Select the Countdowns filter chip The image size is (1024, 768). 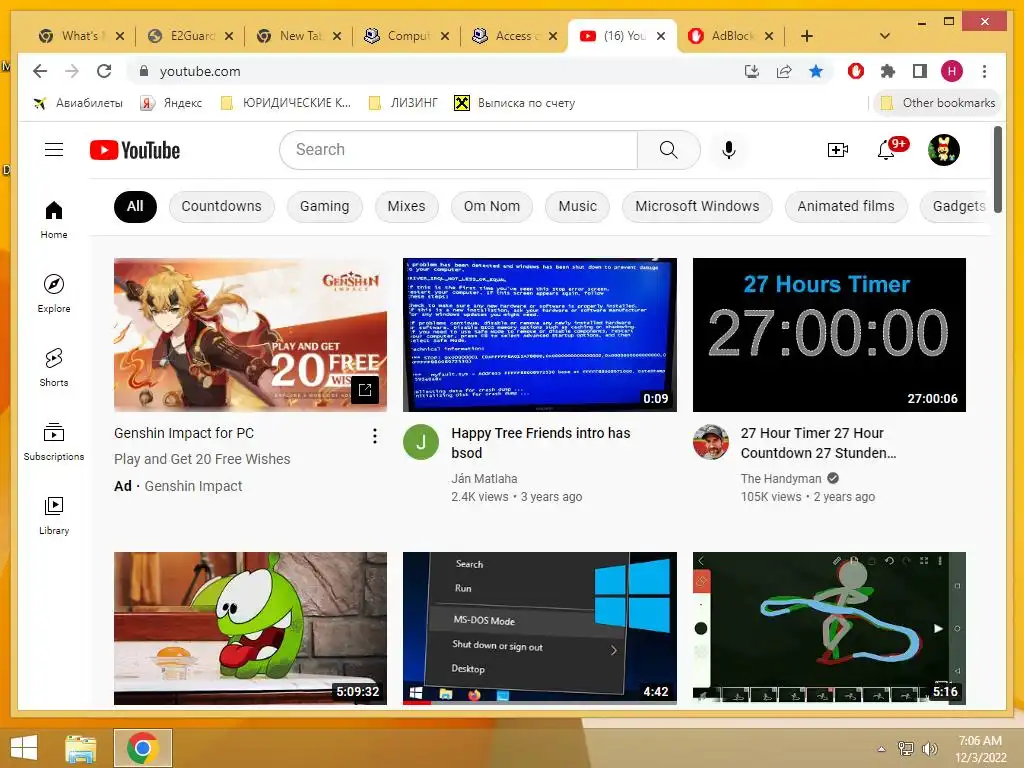click(221, 206)
